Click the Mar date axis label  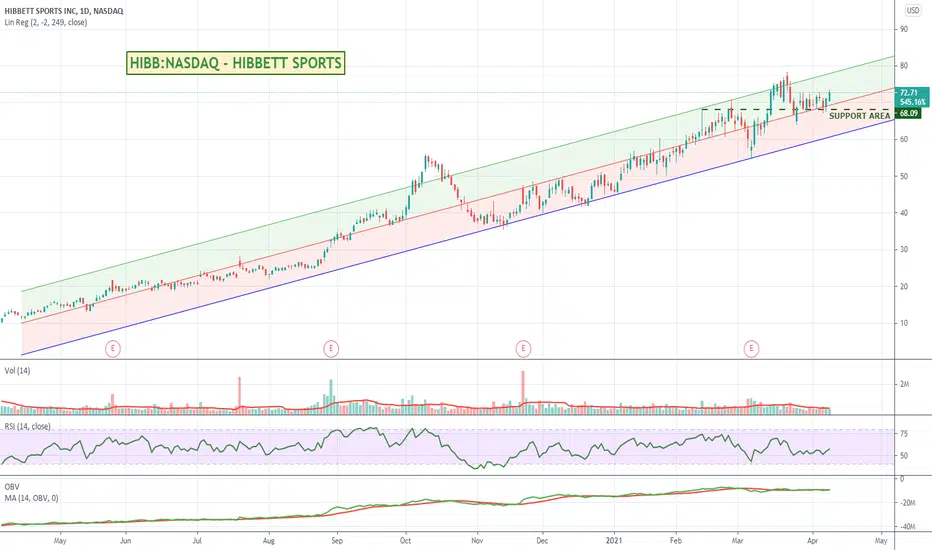click(738, 541)
